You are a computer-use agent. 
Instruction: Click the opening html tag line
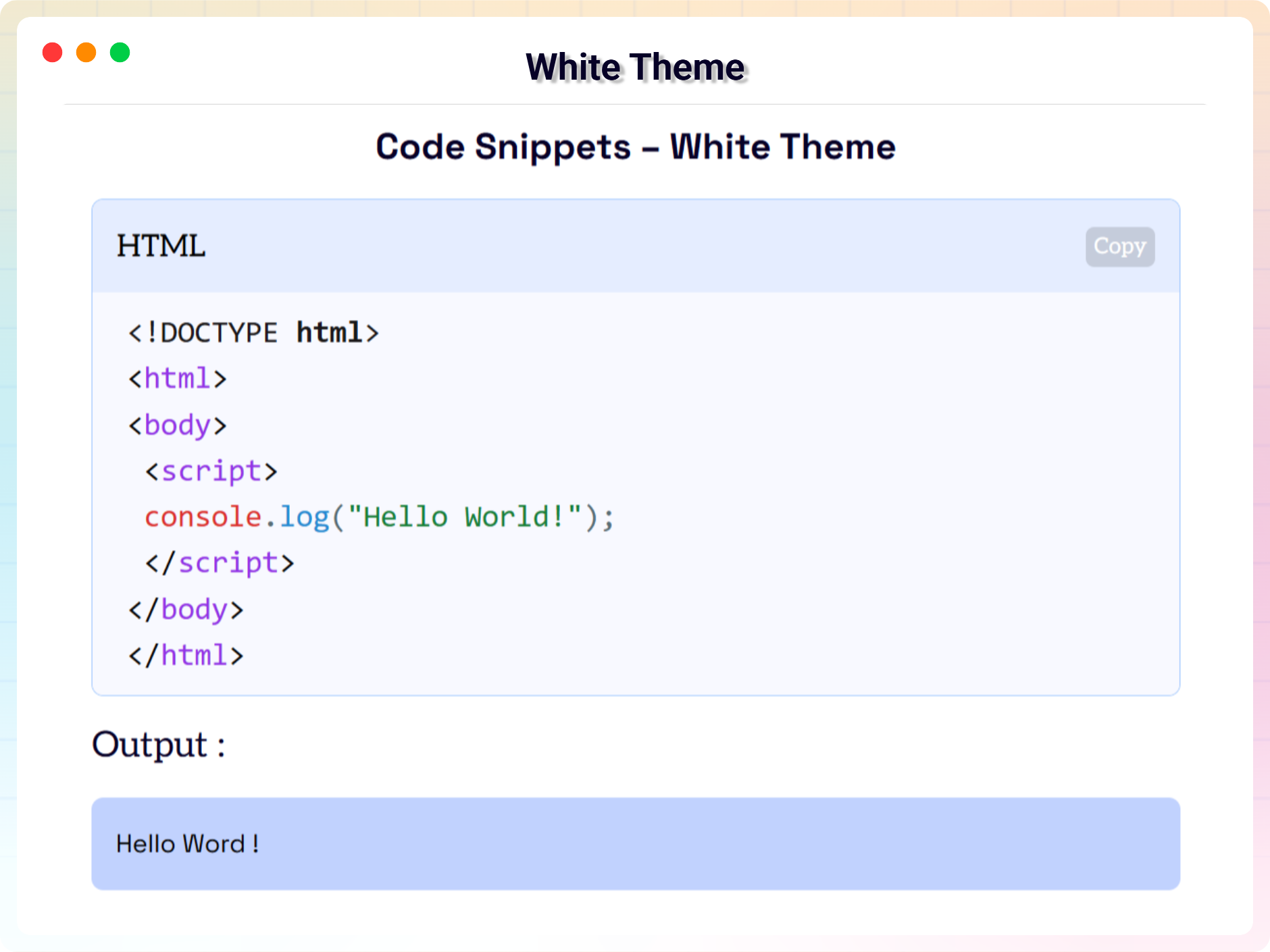(x=177, y=379)
